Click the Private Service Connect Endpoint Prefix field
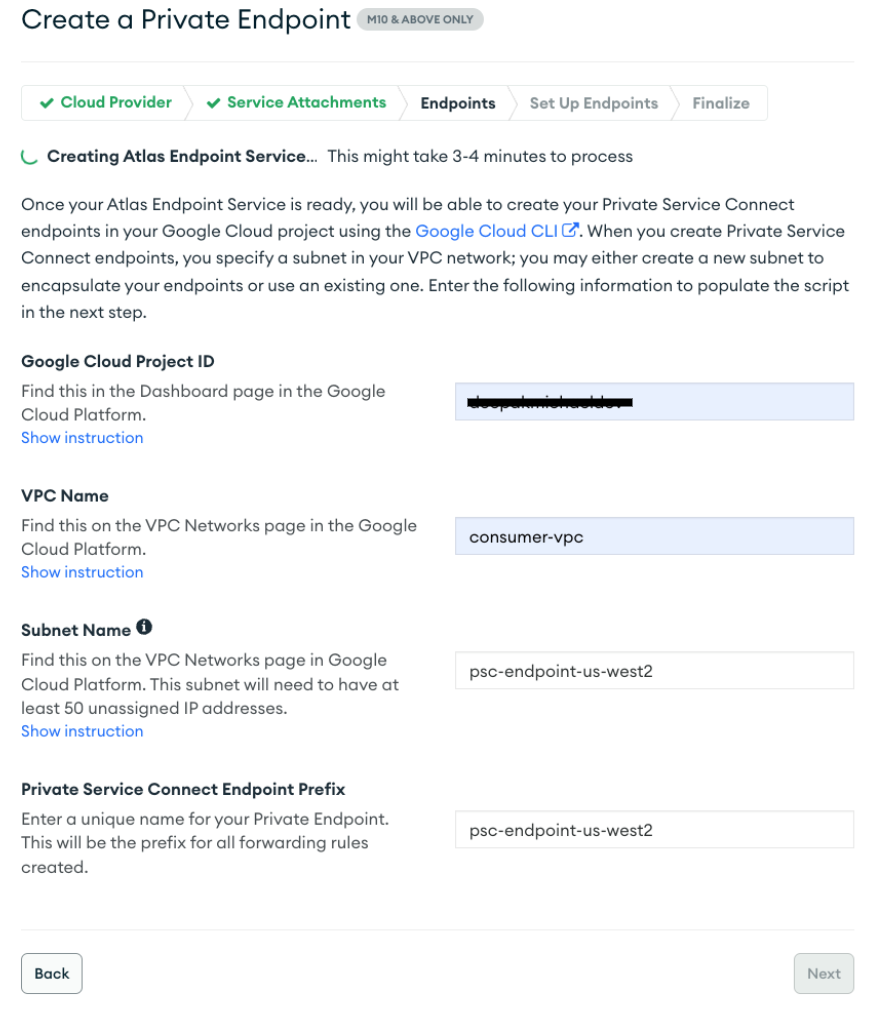Viewport: 881px width, 1025px height. point(654,830)
